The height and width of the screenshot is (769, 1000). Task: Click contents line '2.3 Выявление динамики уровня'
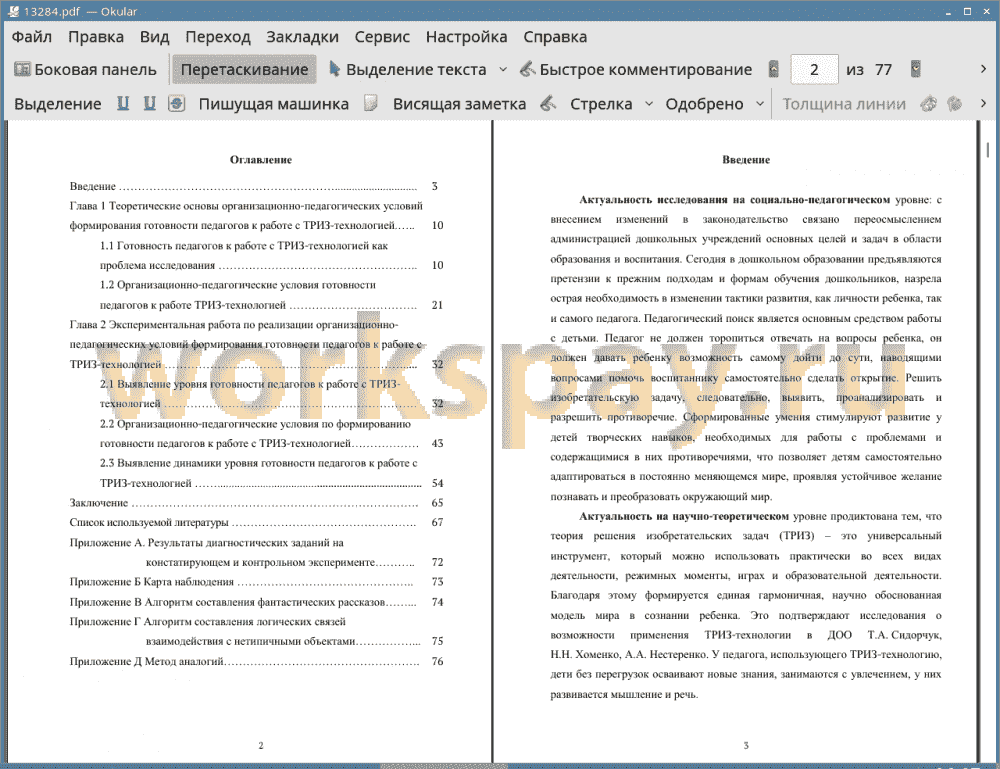pyautogui.click(x=258, y=463)
